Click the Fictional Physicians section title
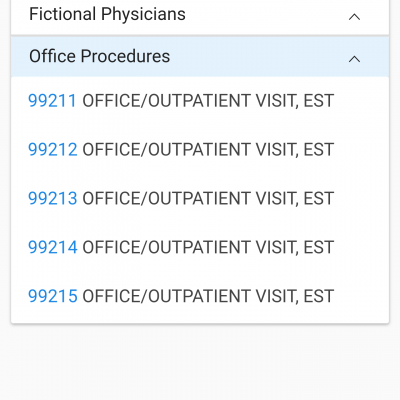The width and height of the screenshot is (400, 400). (107, 14)
